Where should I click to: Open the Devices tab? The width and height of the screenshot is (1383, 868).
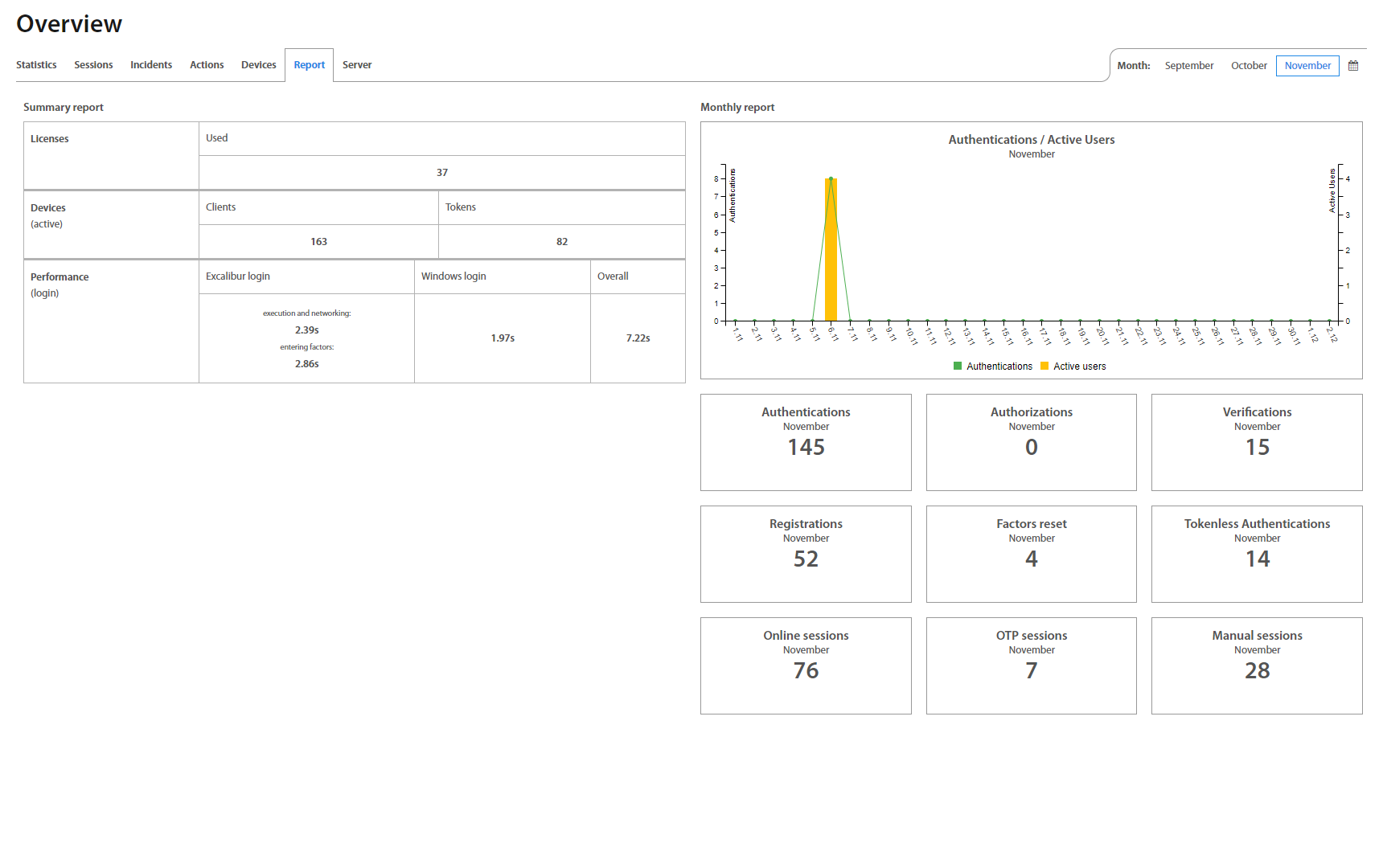258,65
